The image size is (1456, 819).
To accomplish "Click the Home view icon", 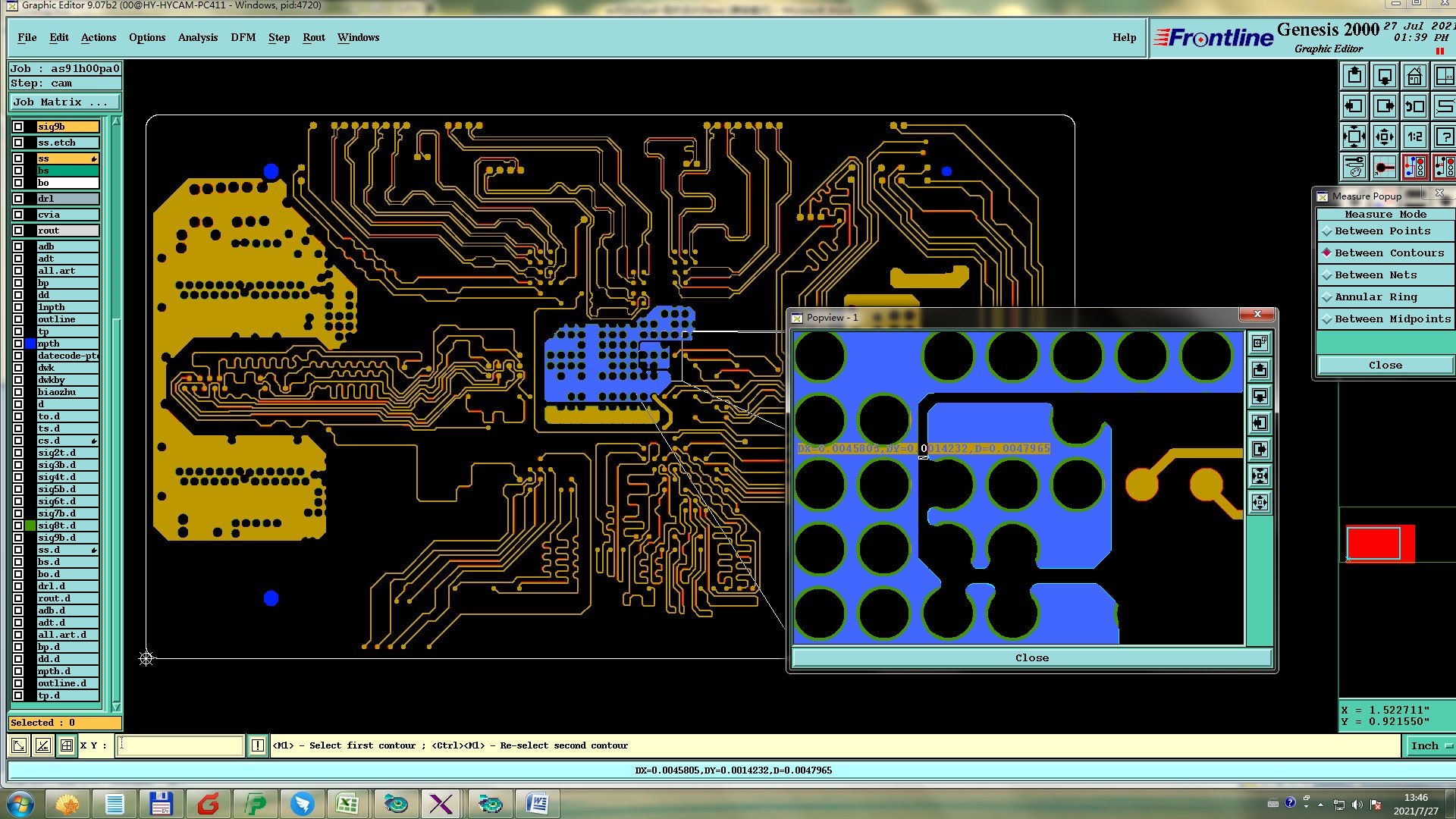I will click(x=1414, y=77).
